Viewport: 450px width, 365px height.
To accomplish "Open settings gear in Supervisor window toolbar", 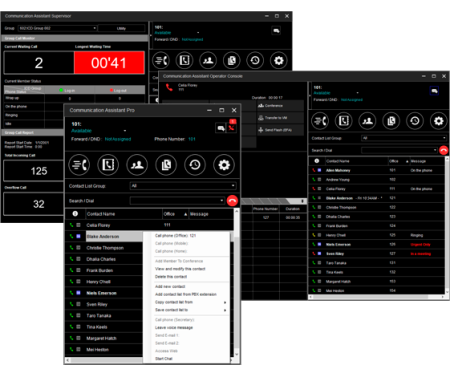I will click(x=279, y=60).
